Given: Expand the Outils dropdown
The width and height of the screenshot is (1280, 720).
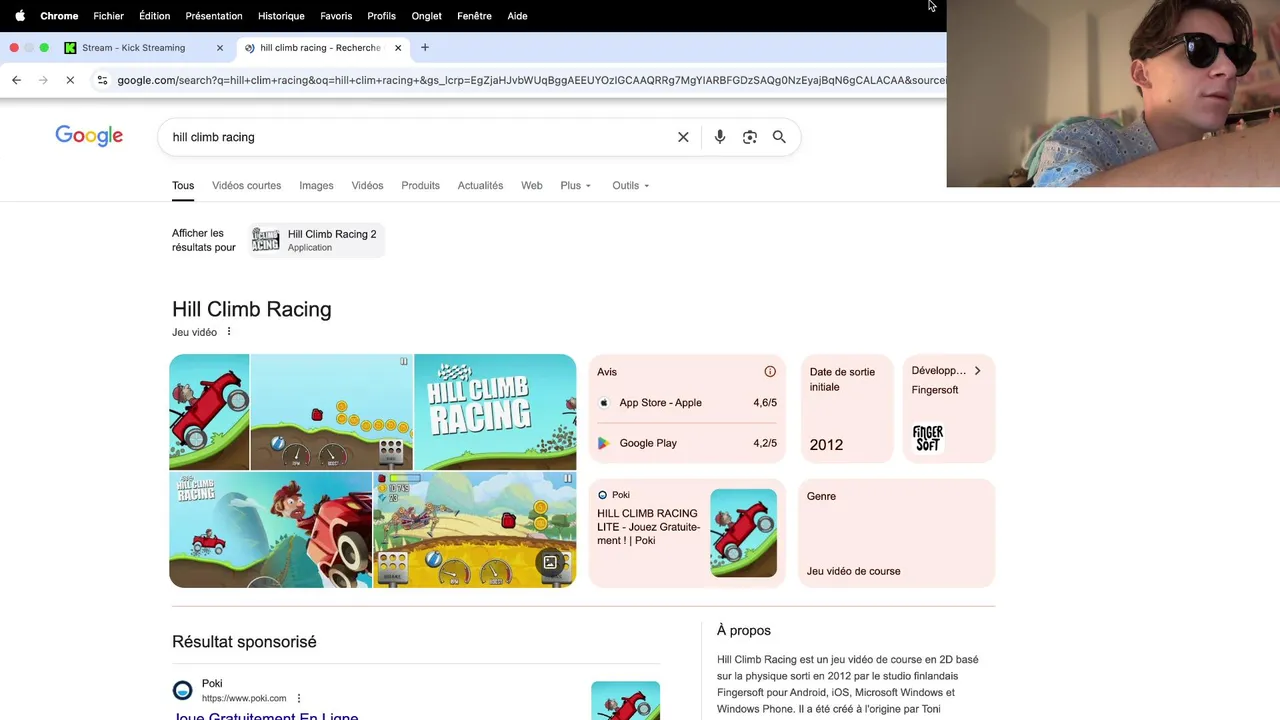Looking at the screenshot, I should tap(631, 186).
